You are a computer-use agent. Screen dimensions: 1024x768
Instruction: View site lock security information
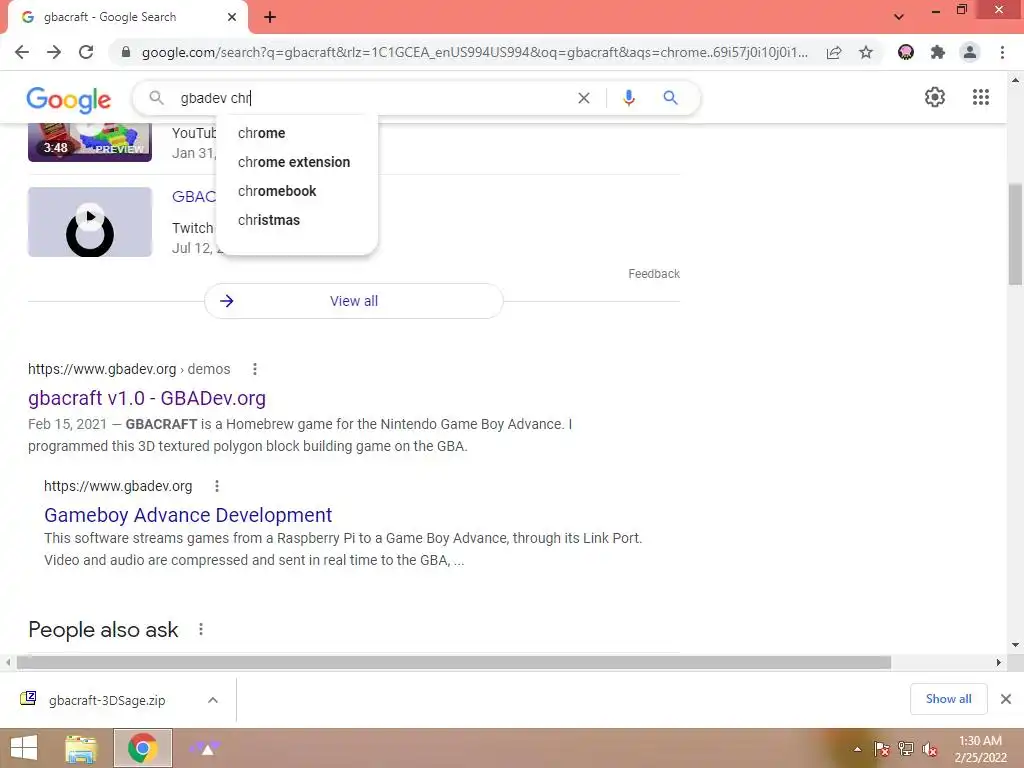(126, 52)
